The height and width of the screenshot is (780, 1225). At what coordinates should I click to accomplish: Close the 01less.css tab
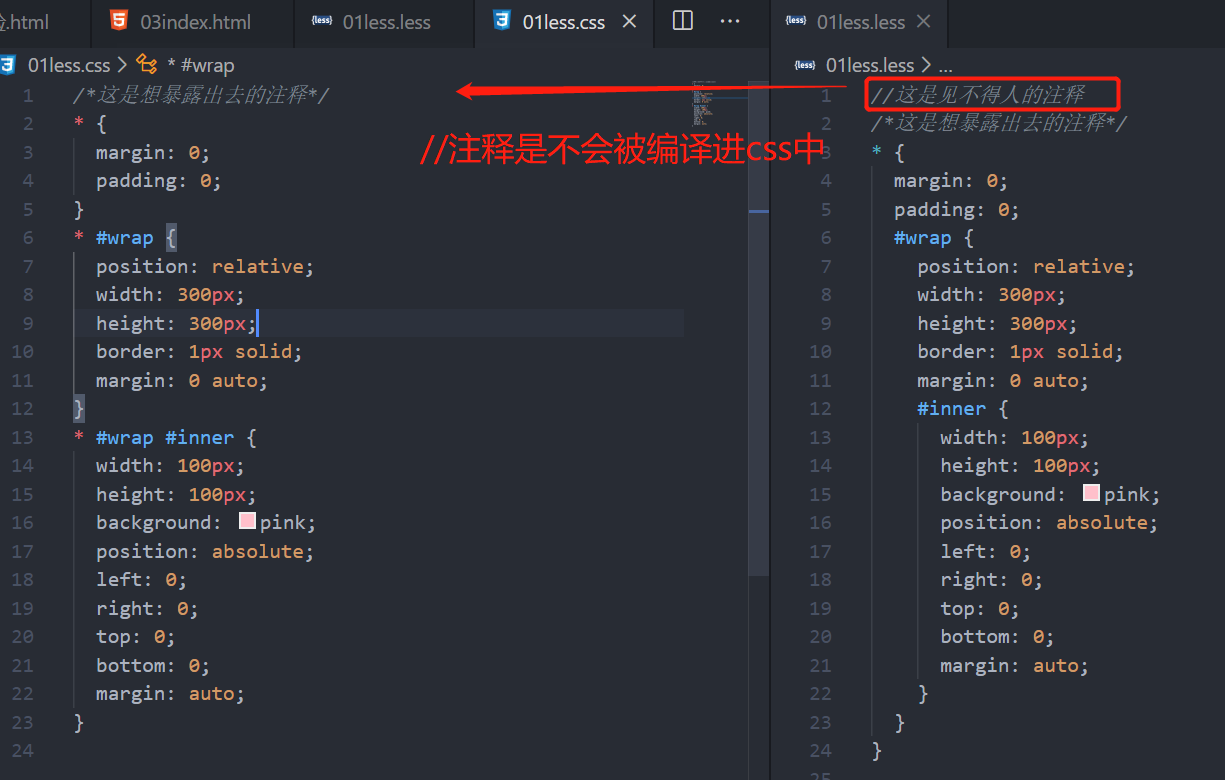tap(629, 21)
